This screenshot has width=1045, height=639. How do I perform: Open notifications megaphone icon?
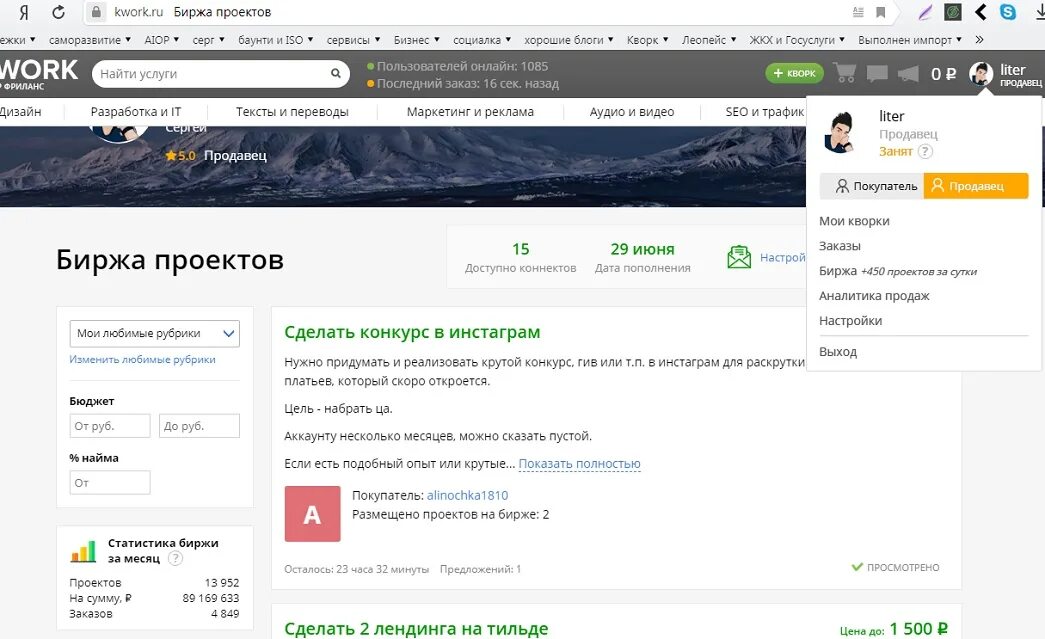(908, 73)
